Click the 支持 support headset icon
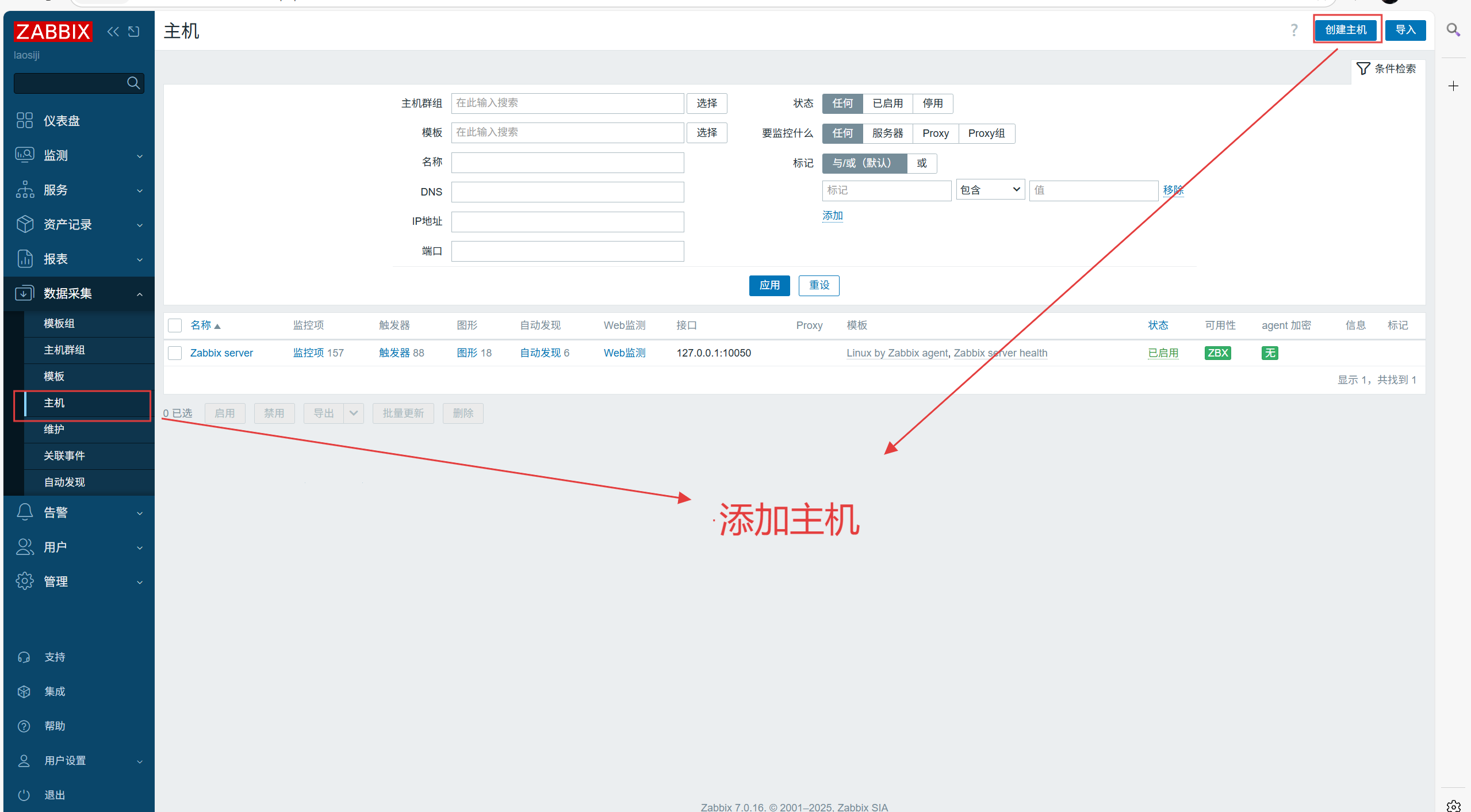The image size is (1471, 812). click(x=24, y=657)
